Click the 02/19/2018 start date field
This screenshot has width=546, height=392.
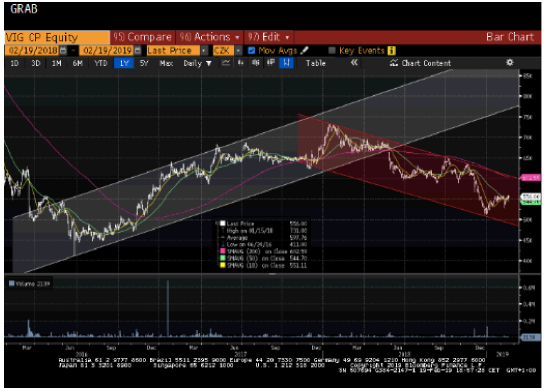pos(32,50)
